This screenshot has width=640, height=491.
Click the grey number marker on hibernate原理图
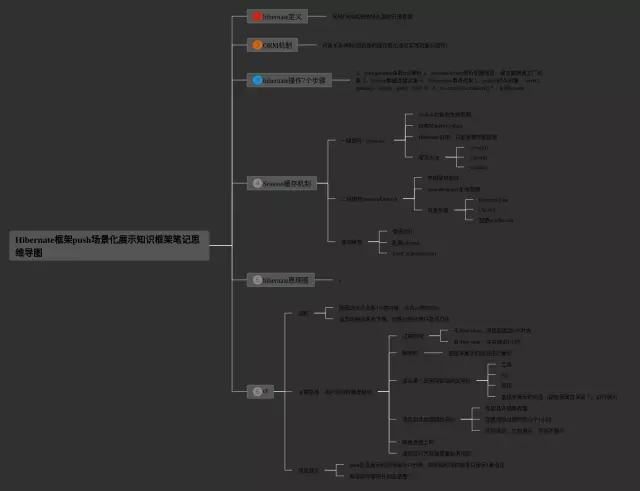(257, 280)
